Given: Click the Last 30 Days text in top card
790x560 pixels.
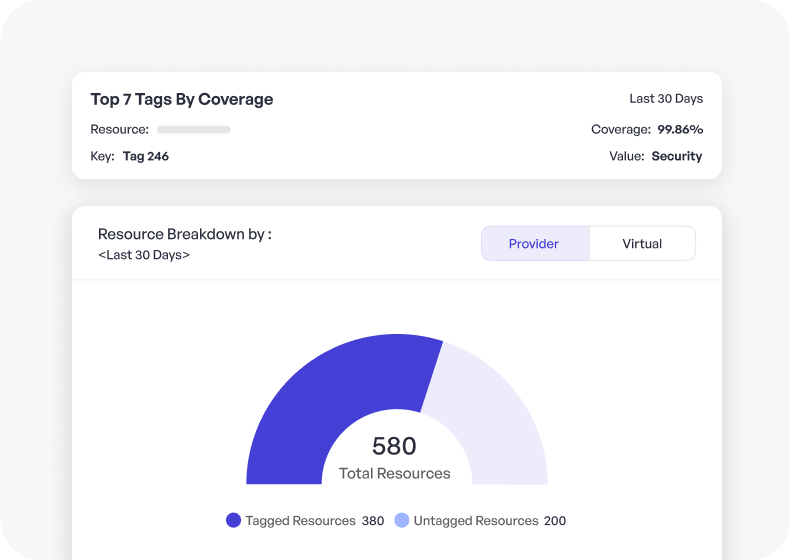Looking at the screenshot, I should pos(665,99).
